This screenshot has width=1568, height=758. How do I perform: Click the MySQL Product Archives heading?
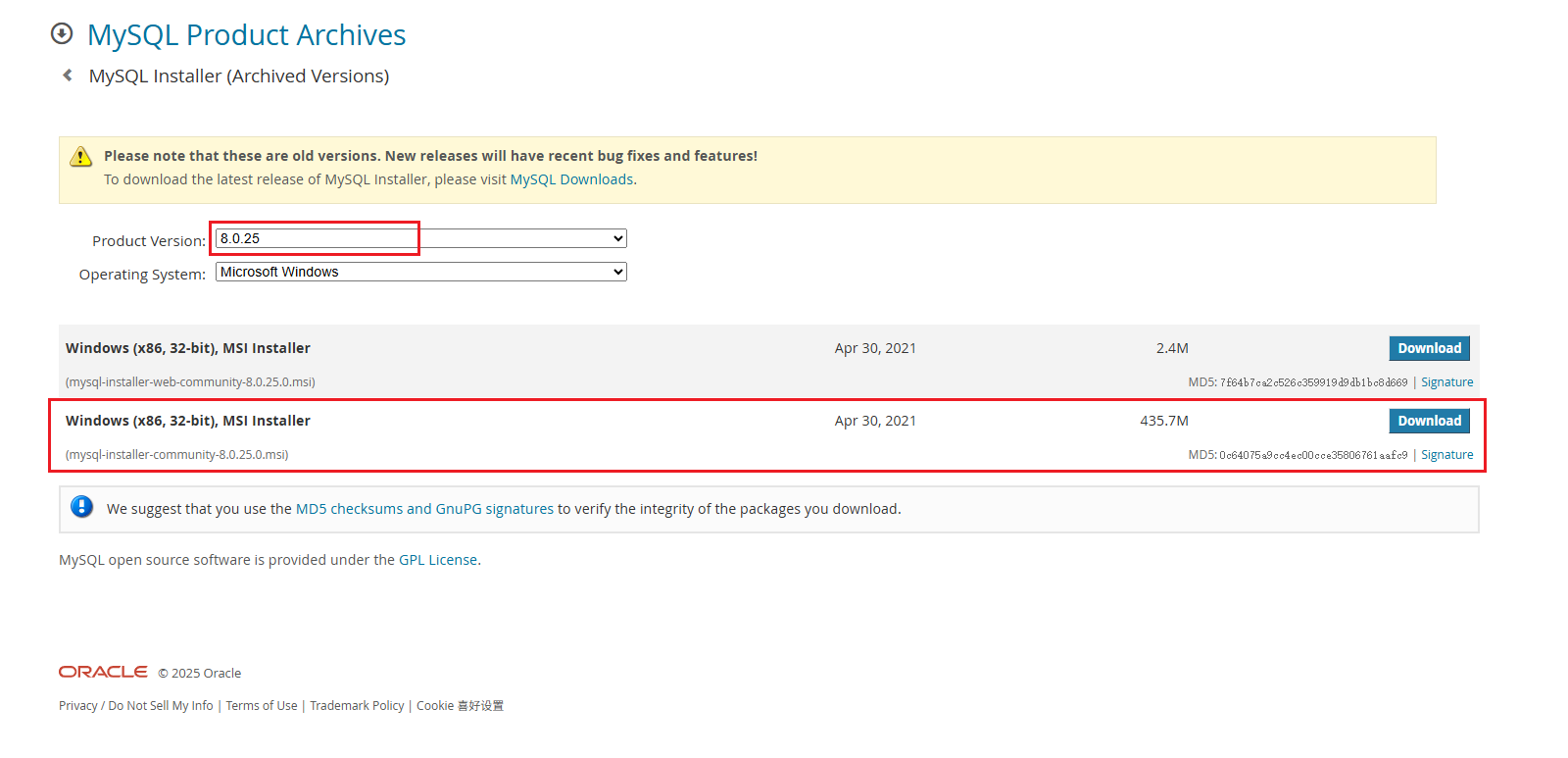246,35
